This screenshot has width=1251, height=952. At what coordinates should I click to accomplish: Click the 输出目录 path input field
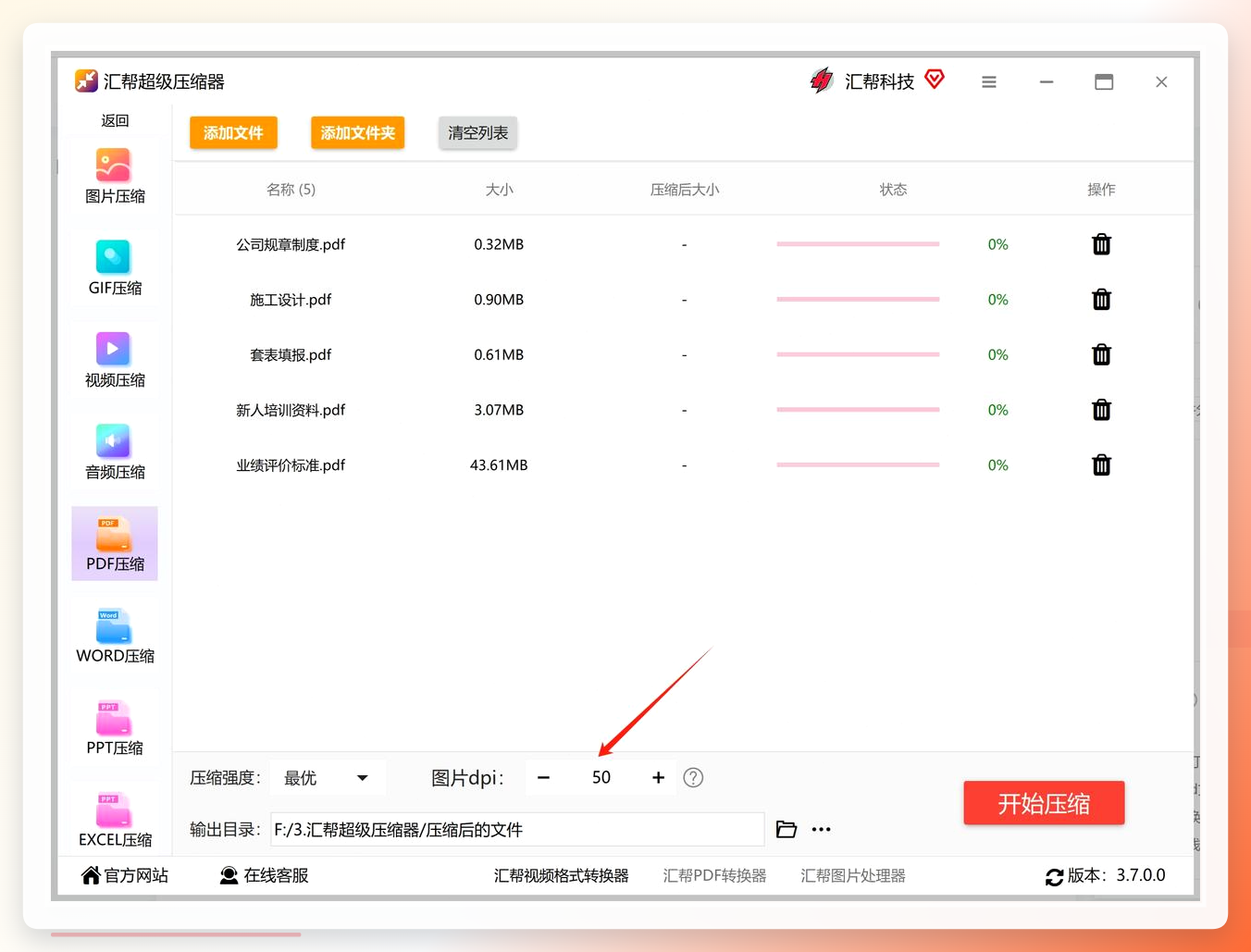[x=517, y=829]
